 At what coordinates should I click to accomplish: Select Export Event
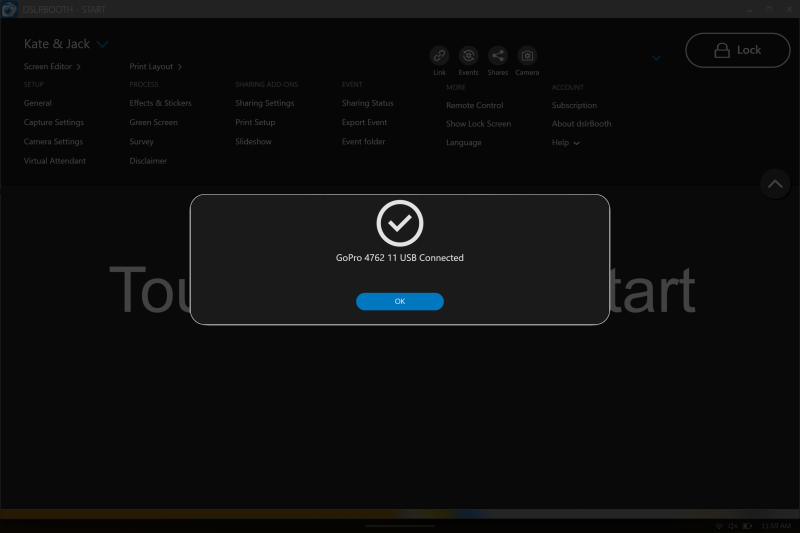click(364, 122)
